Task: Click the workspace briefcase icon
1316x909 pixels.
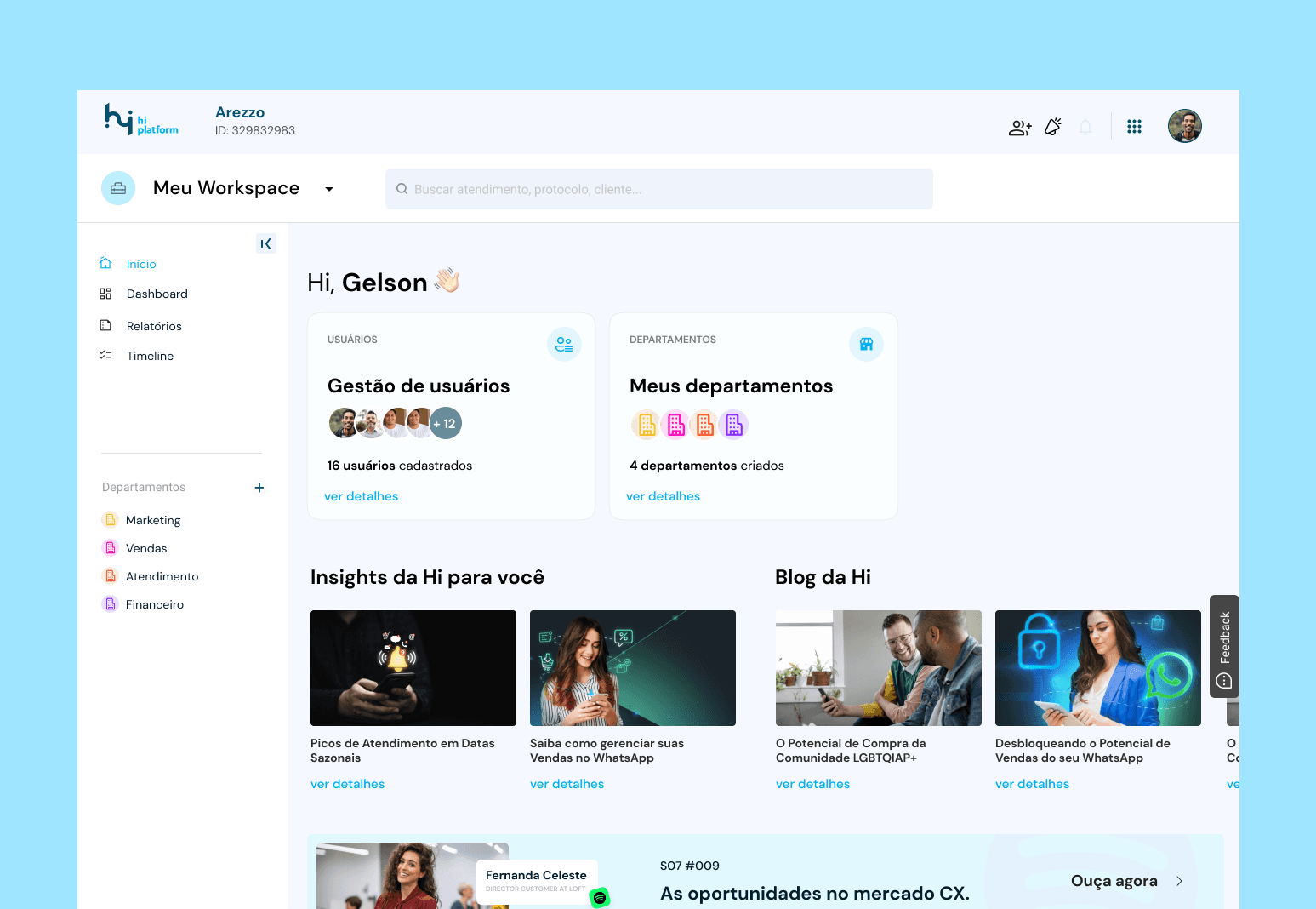Action: coord(118,188)
